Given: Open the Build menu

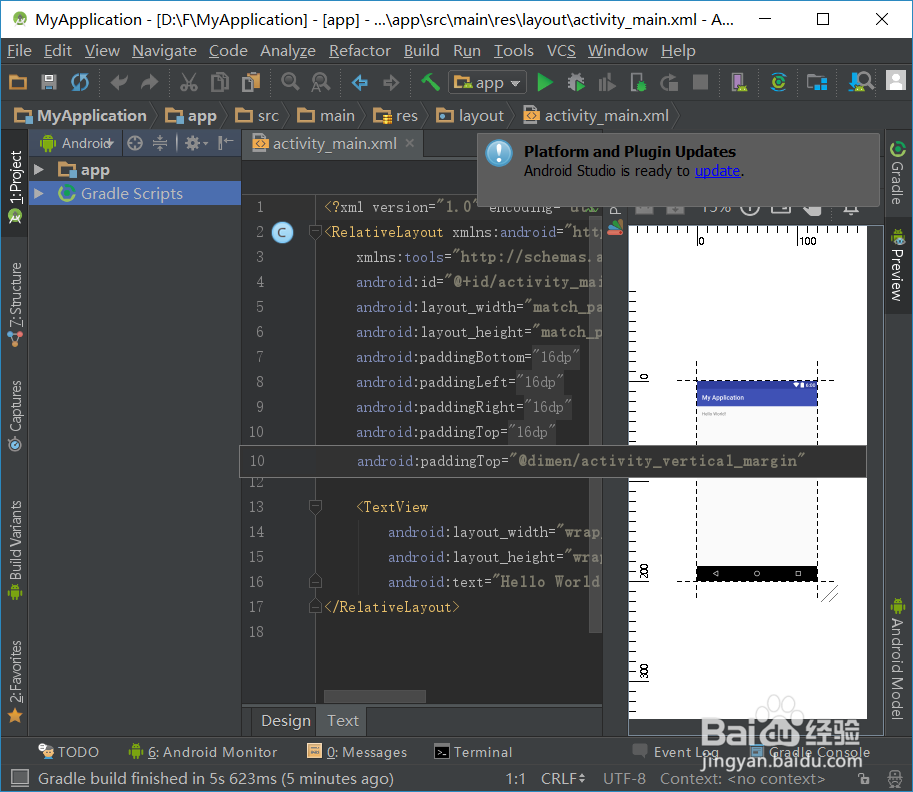Looking at the screenshot, I should coord(422,51).
